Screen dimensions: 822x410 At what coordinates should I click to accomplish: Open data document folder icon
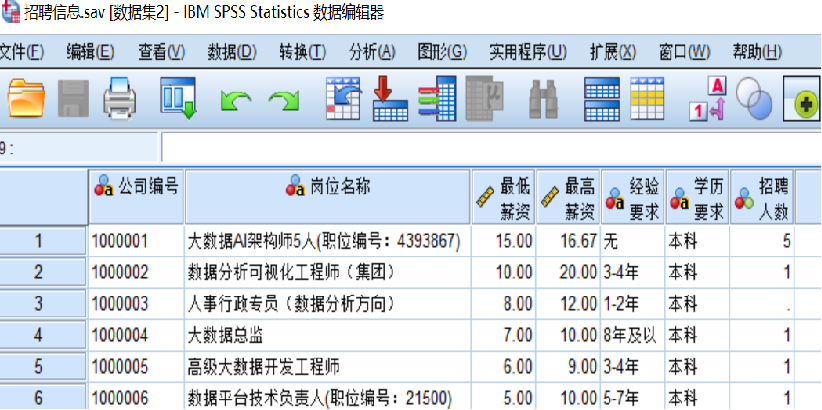click(25, 98)
